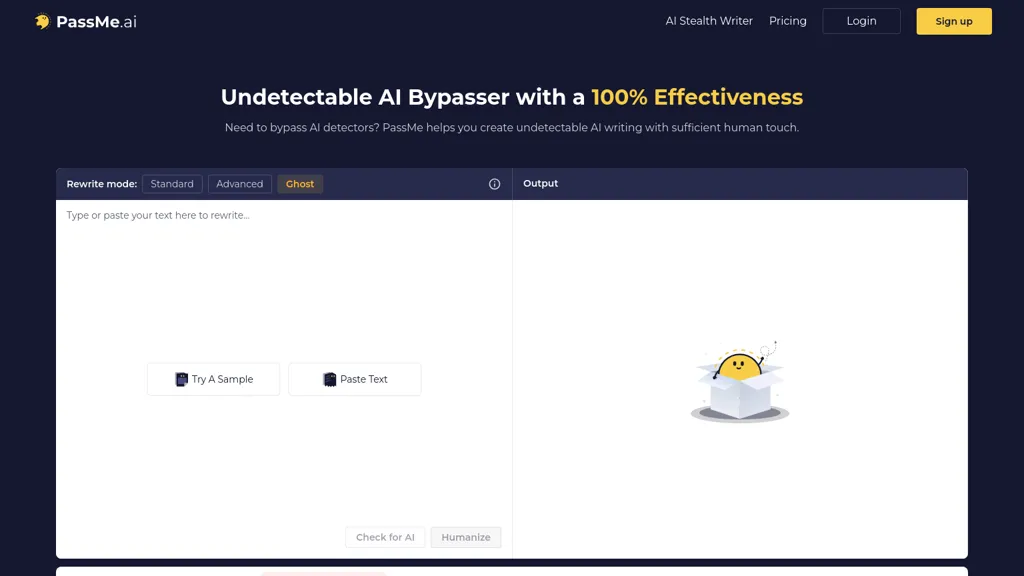Click the document icon on Try A Sample
Viewport: 1024px width, 576px height.
point(182,380)
